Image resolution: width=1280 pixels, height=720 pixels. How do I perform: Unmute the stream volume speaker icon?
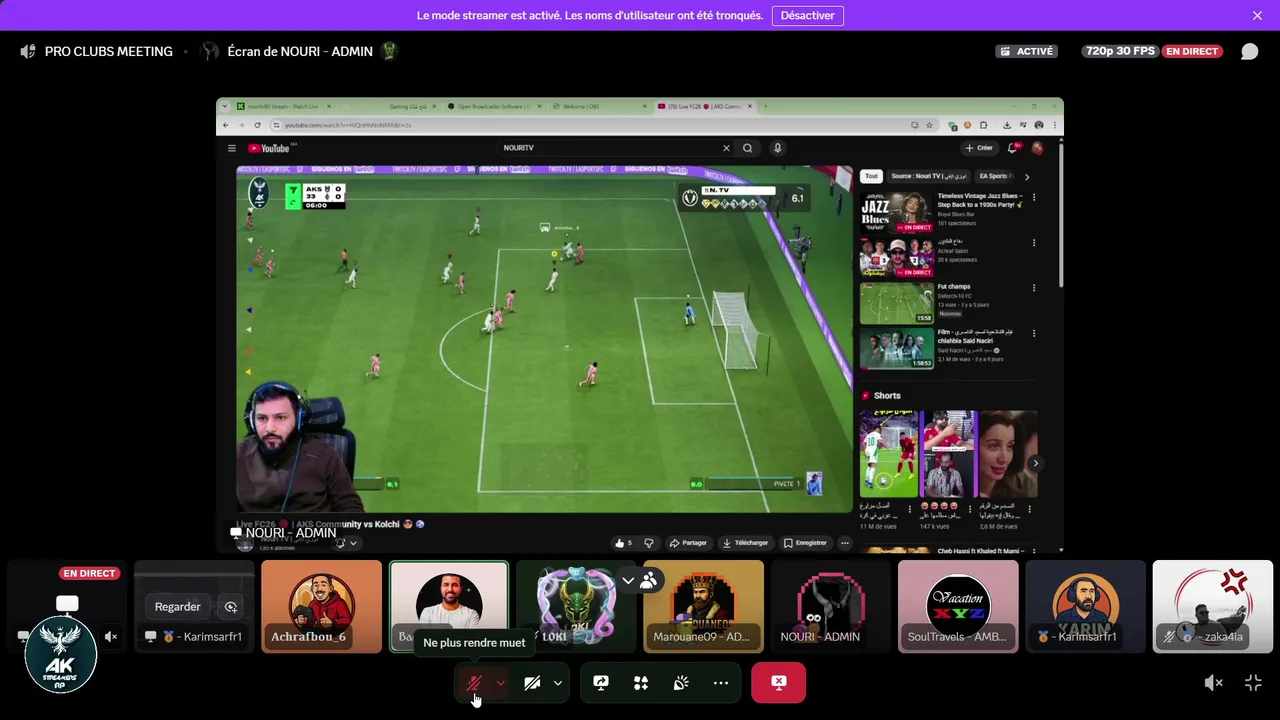(1213, 683)
